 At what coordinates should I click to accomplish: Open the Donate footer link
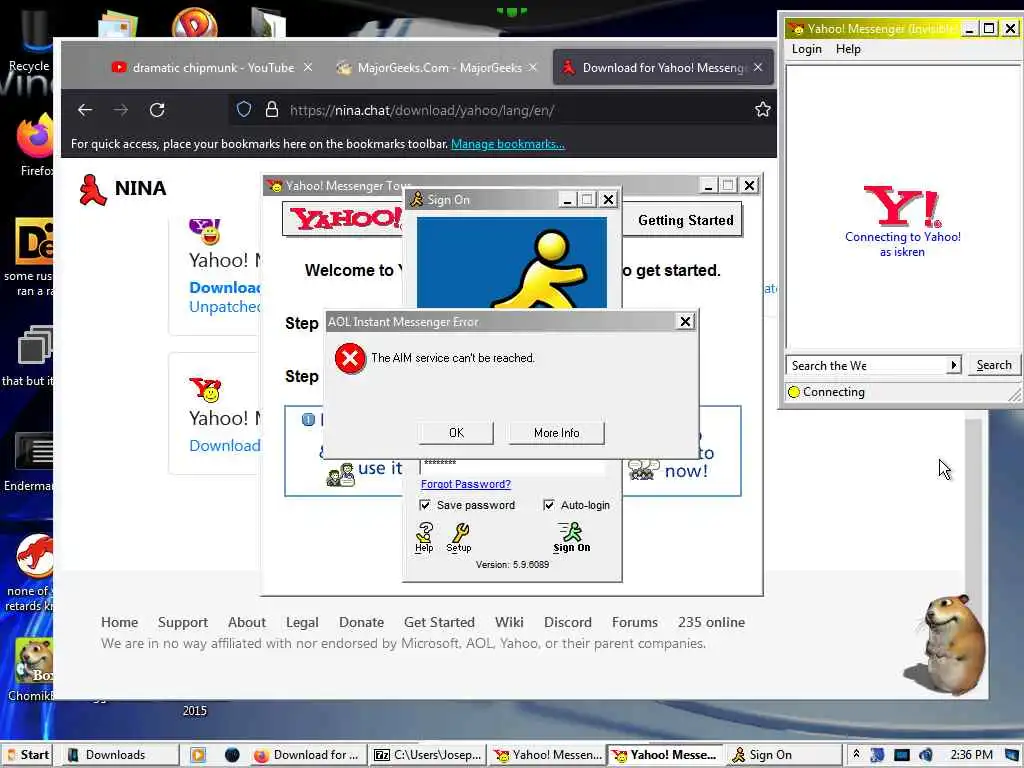(x=361, y=622)
